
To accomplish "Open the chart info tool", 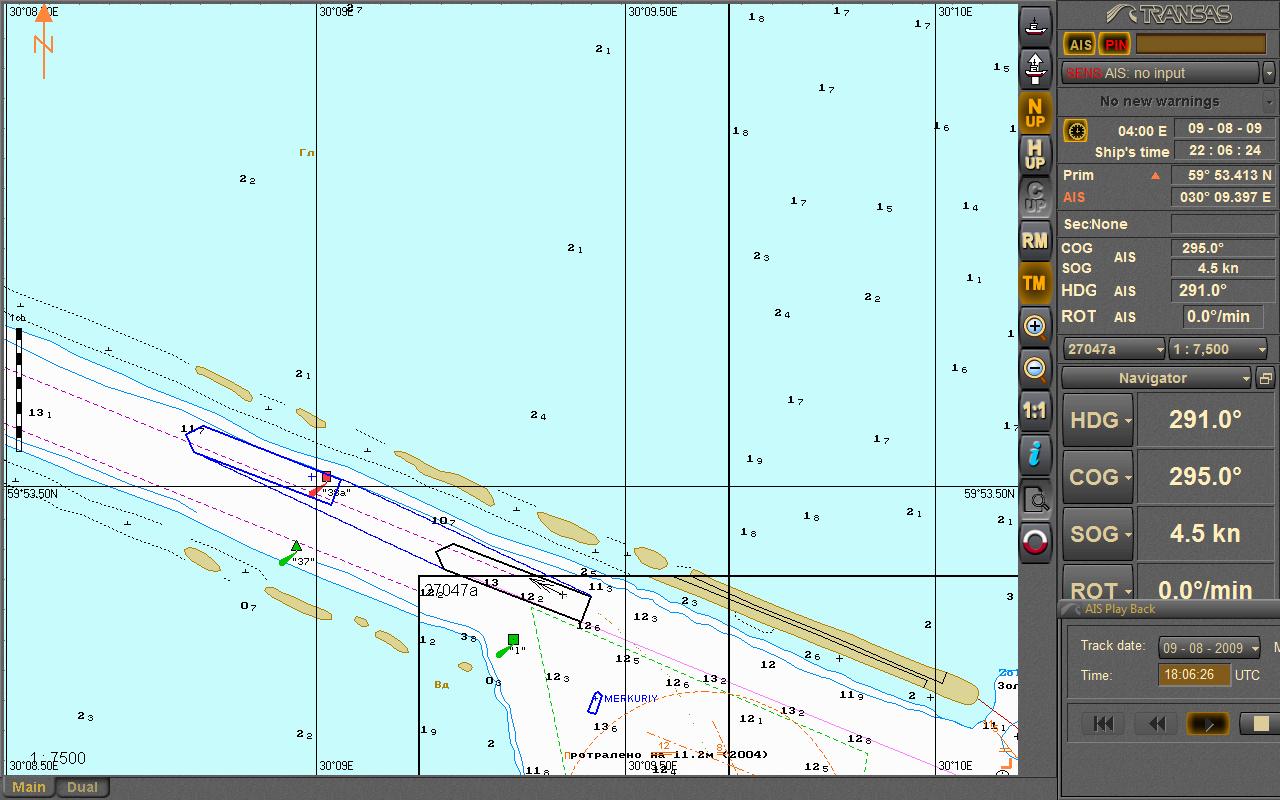I will click(1035, 454).
